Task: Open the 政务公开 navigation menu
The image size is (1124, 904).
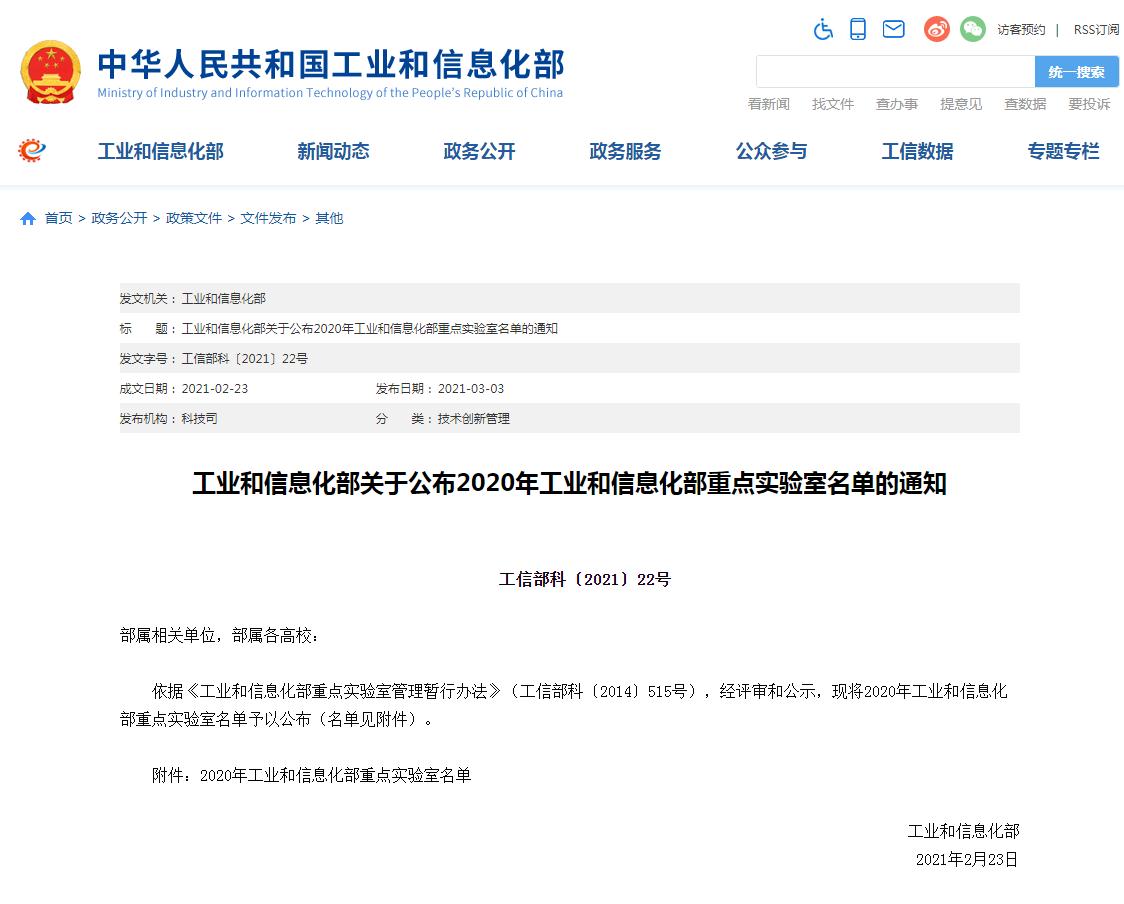Action: click(479, 151)
